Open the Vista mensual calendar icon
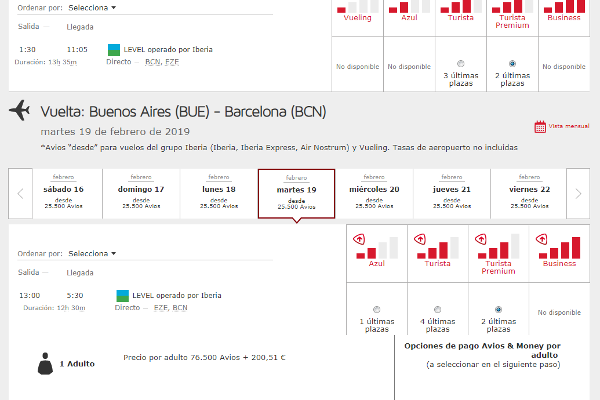This screenshot has height=400, width=600. pyautogui.click(x=540, y=127)
